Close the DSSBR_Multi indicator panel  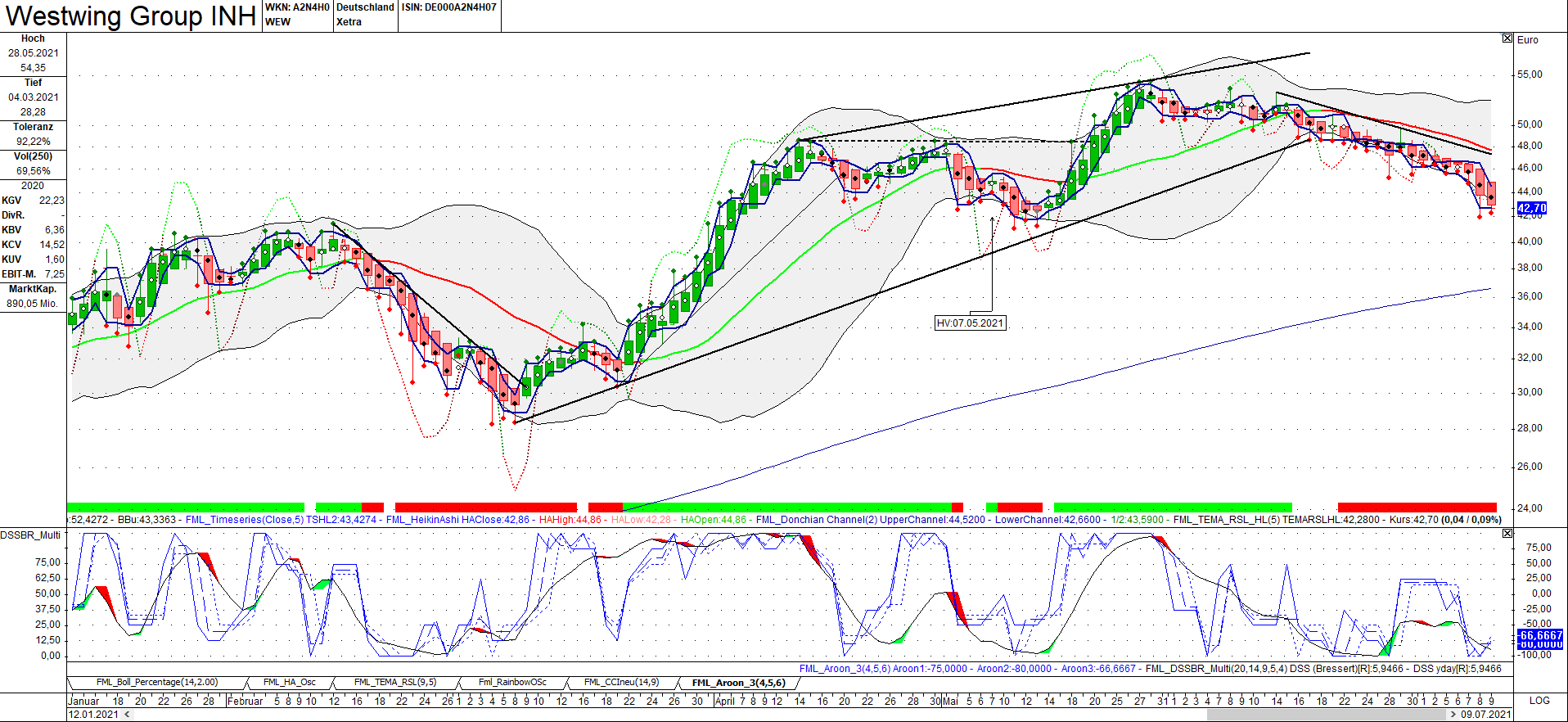1507,533
